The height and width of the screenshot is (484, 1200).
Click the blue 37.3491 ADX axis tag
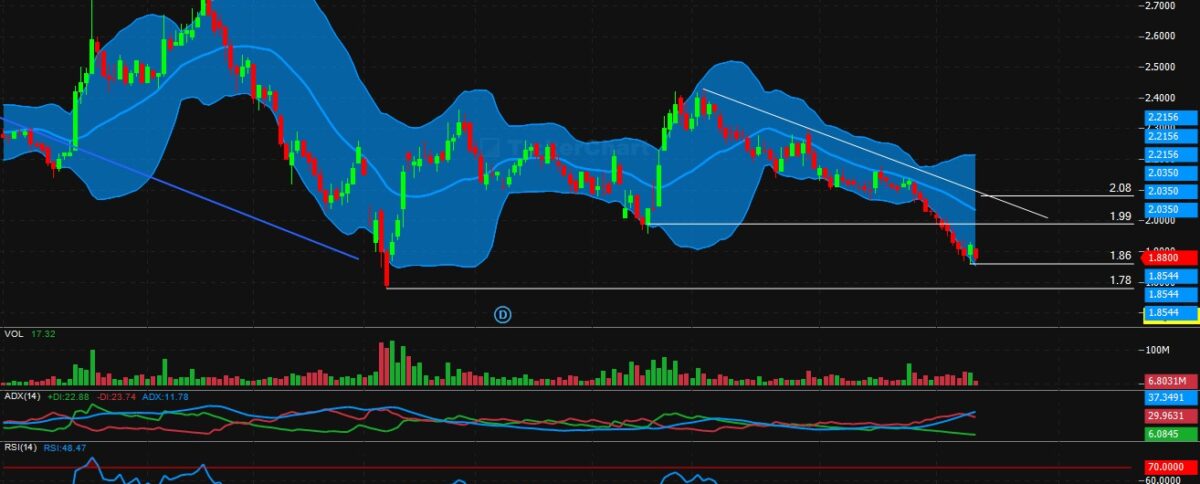(x=1167, y=397)
